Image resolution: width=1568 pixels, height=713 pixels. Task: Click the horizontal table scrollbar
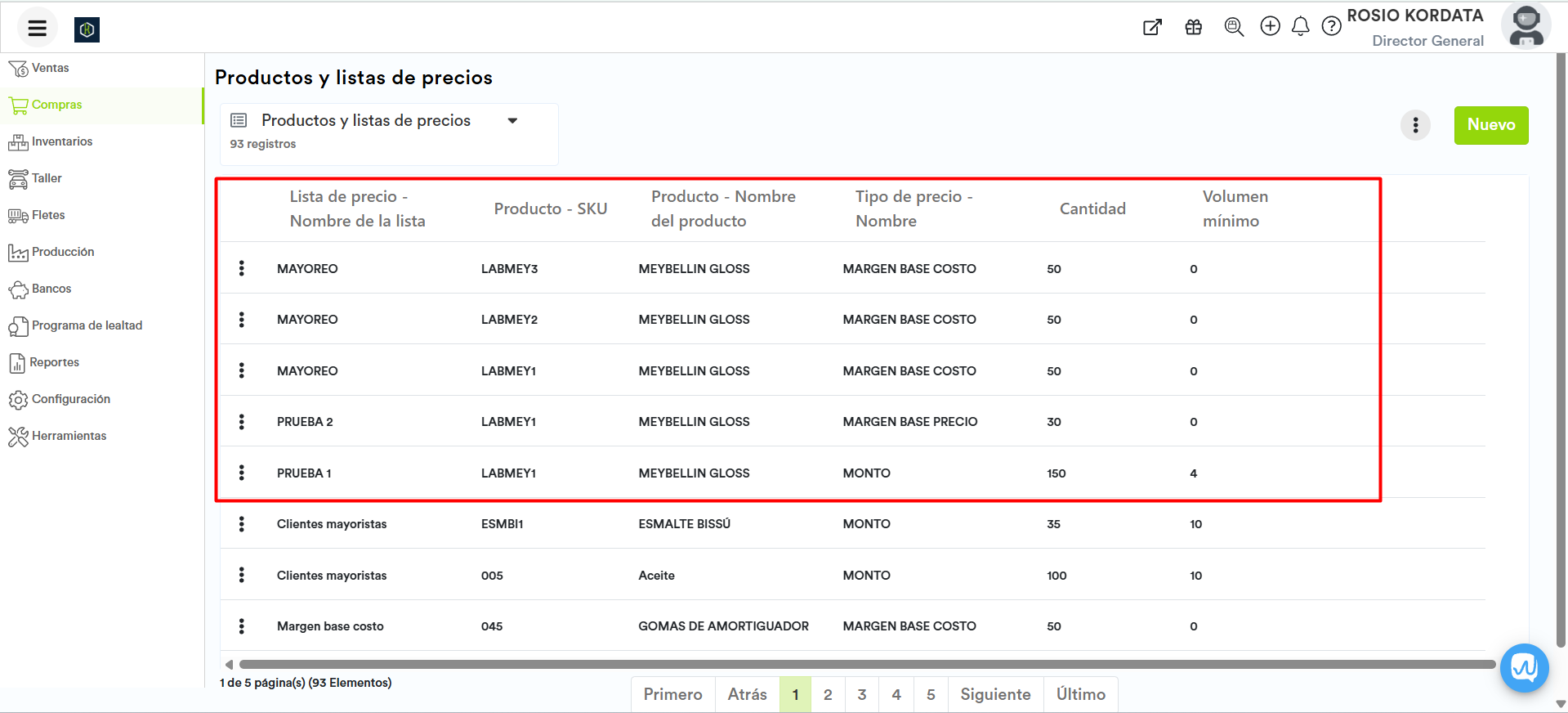point(866,664)
